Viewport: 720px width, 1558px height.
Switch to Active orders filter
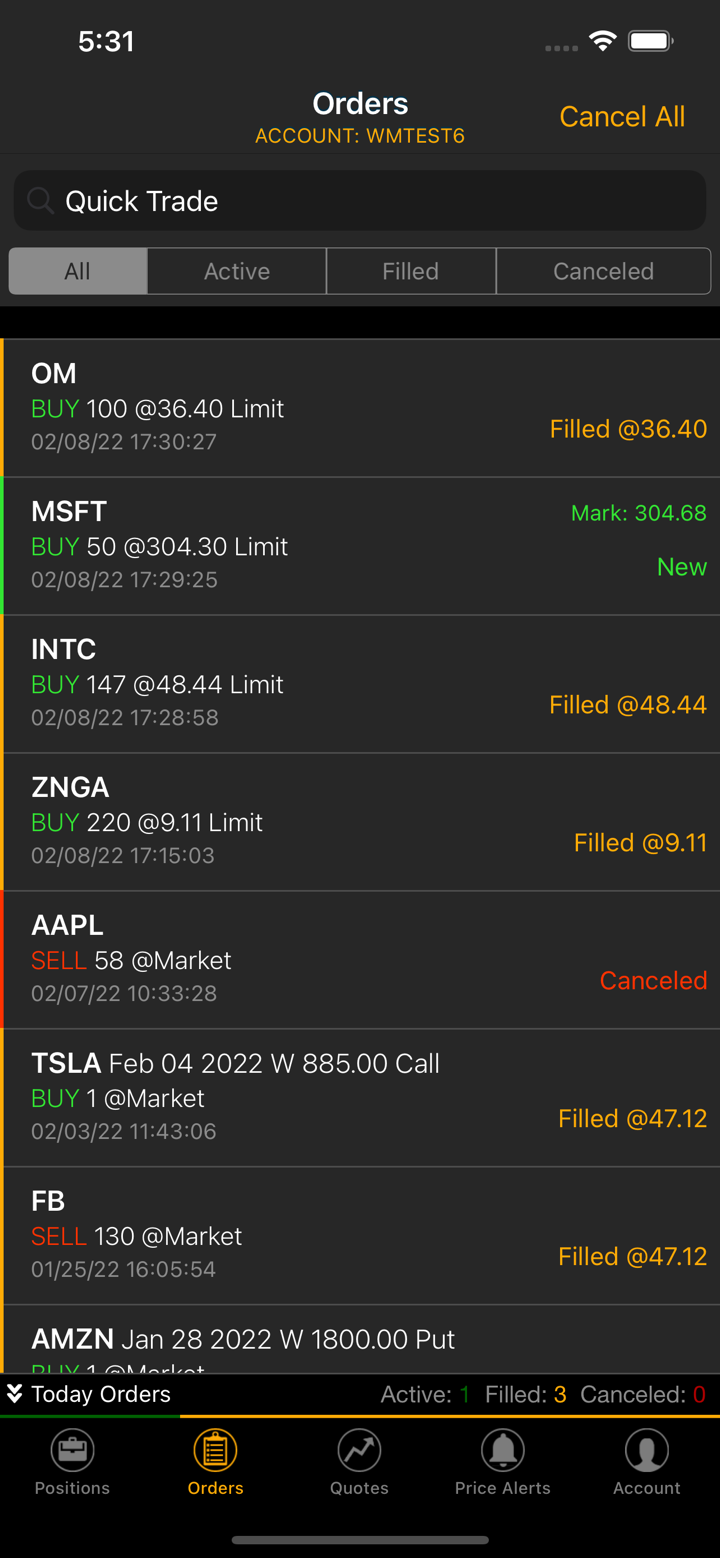pos(237,271)
